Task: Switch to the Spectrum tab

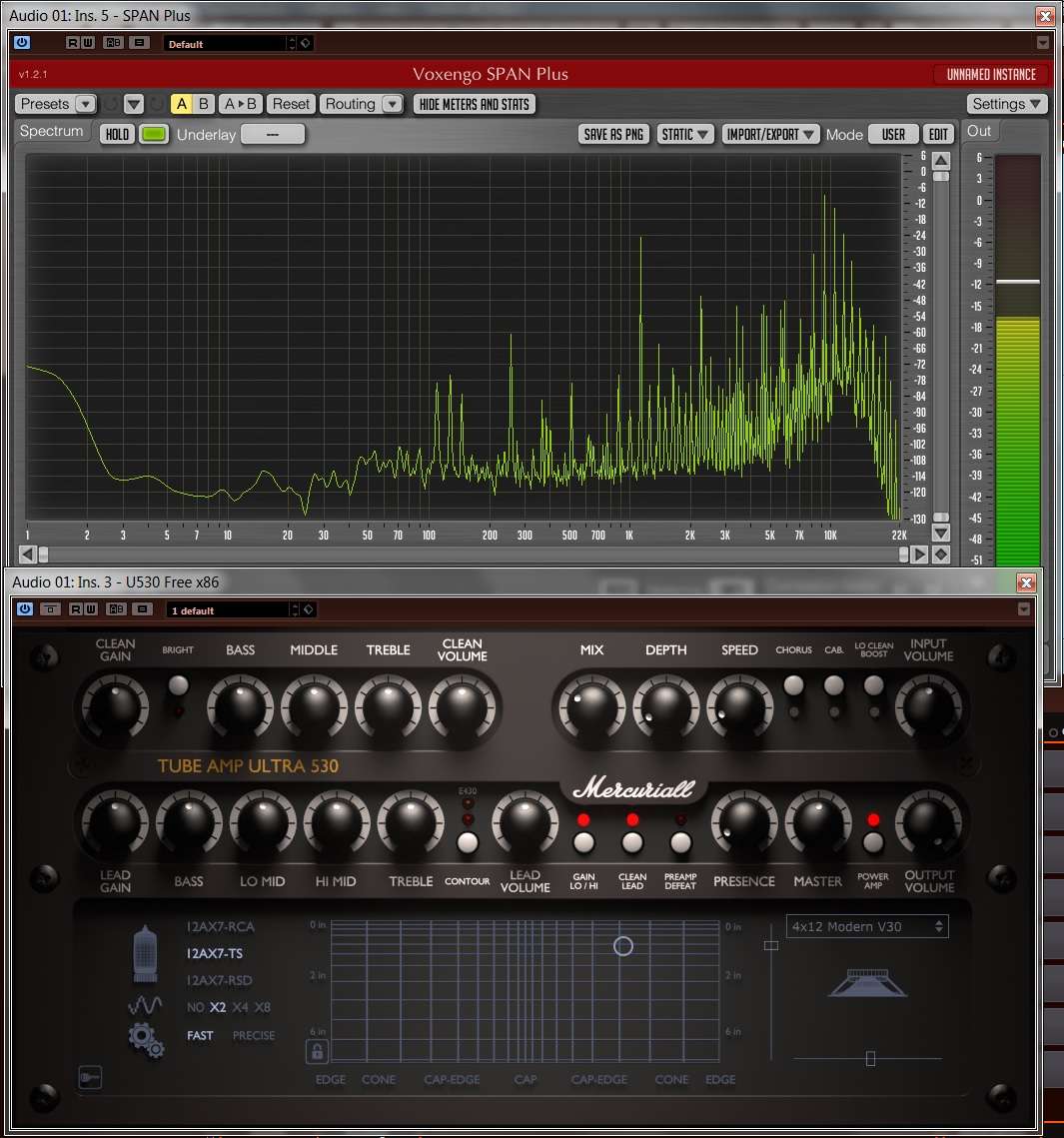Action: (52, 132)
